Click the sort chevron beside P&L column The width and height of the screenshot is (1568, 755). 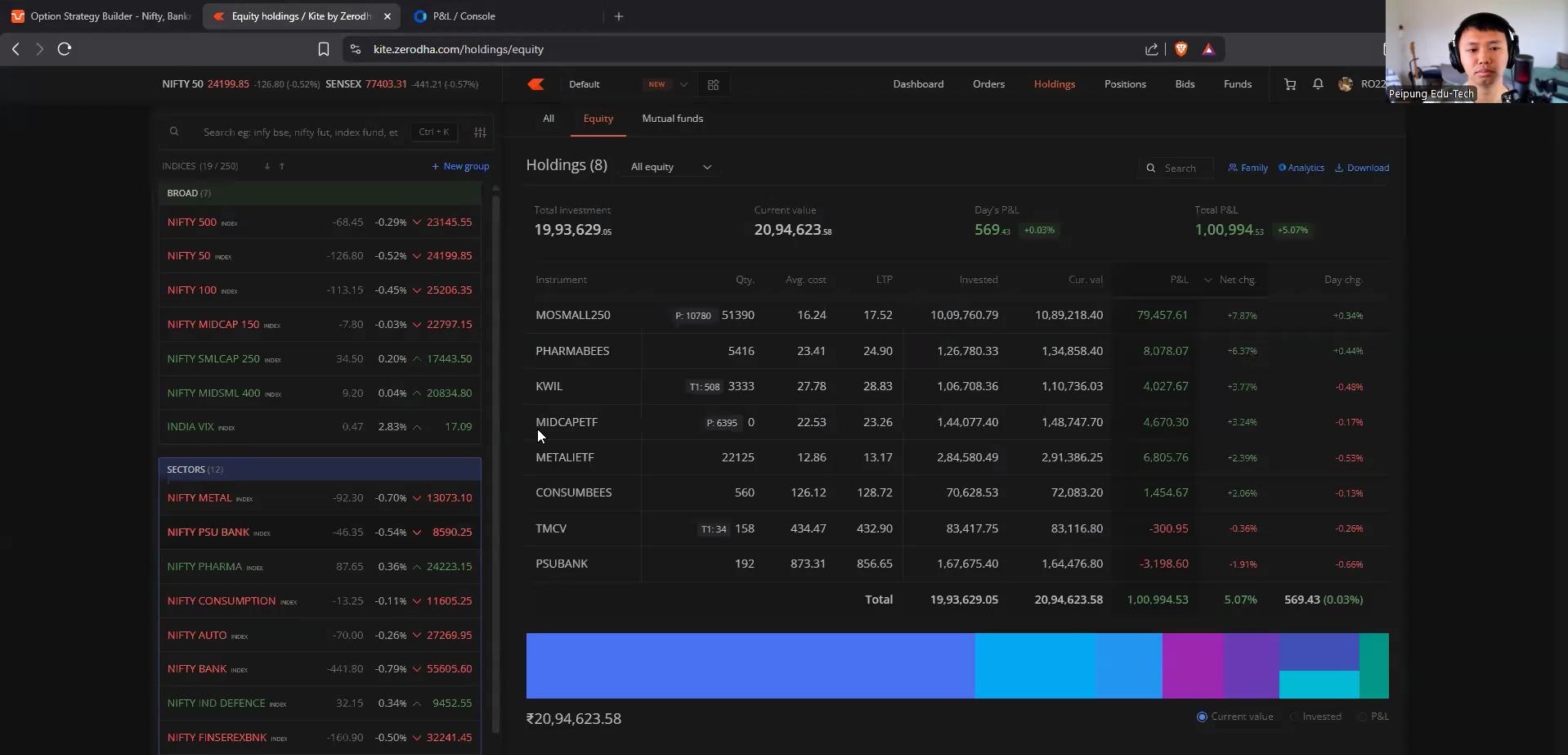tap(1207, 280)
